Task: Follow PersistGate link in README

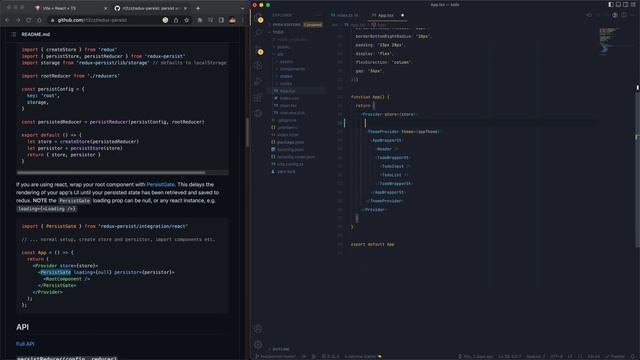Action: click(160, 184)
